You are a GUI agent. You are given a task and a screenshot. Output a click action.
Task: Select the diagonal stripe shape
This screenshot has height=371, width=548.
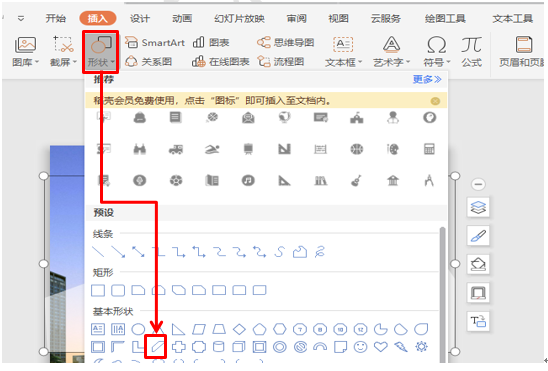click(158, 347)
